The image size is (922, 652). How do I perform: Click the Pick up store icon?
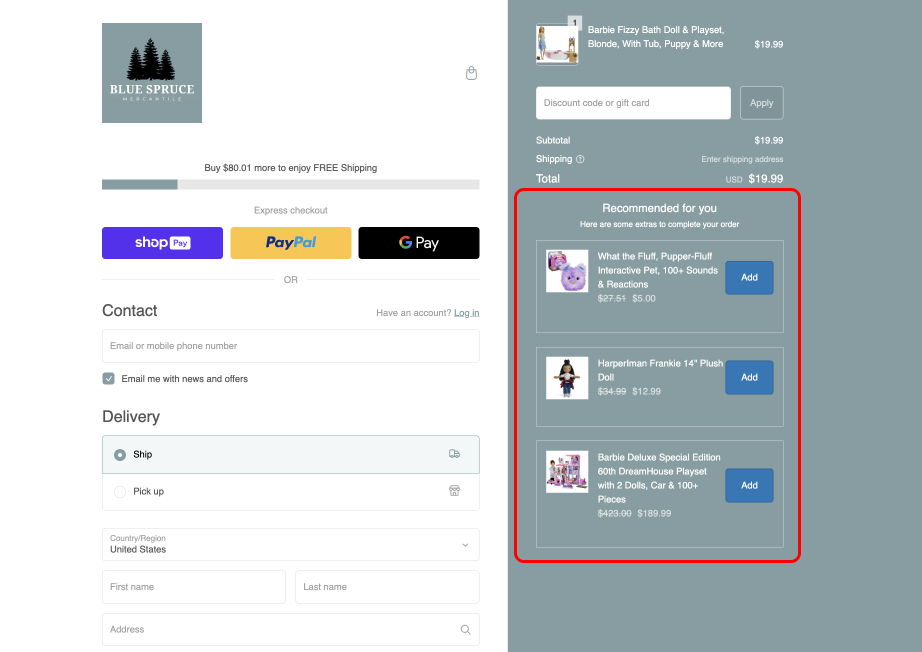pos(455,491)
